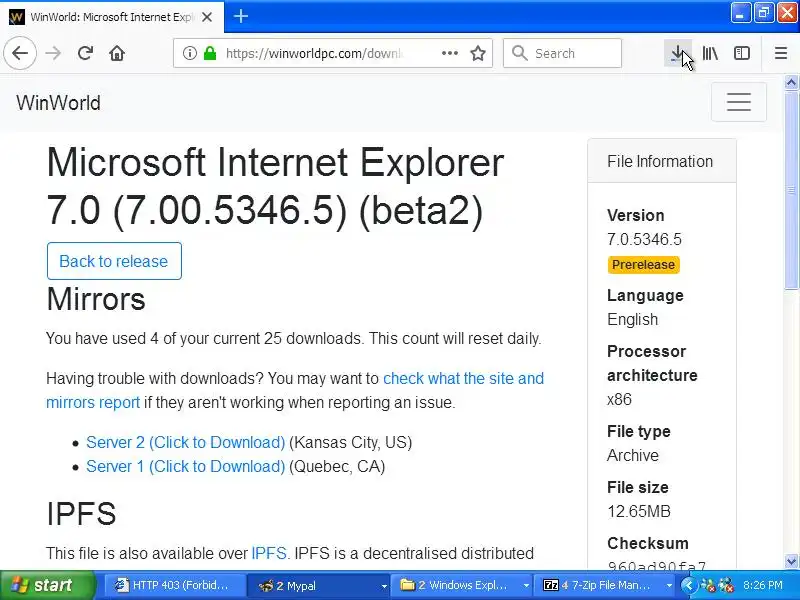The height and width of the screenshot is (600, 800).
Task: Switch to the HTTP 403 Forbidden taskbar window
Action: coord(175,585)
